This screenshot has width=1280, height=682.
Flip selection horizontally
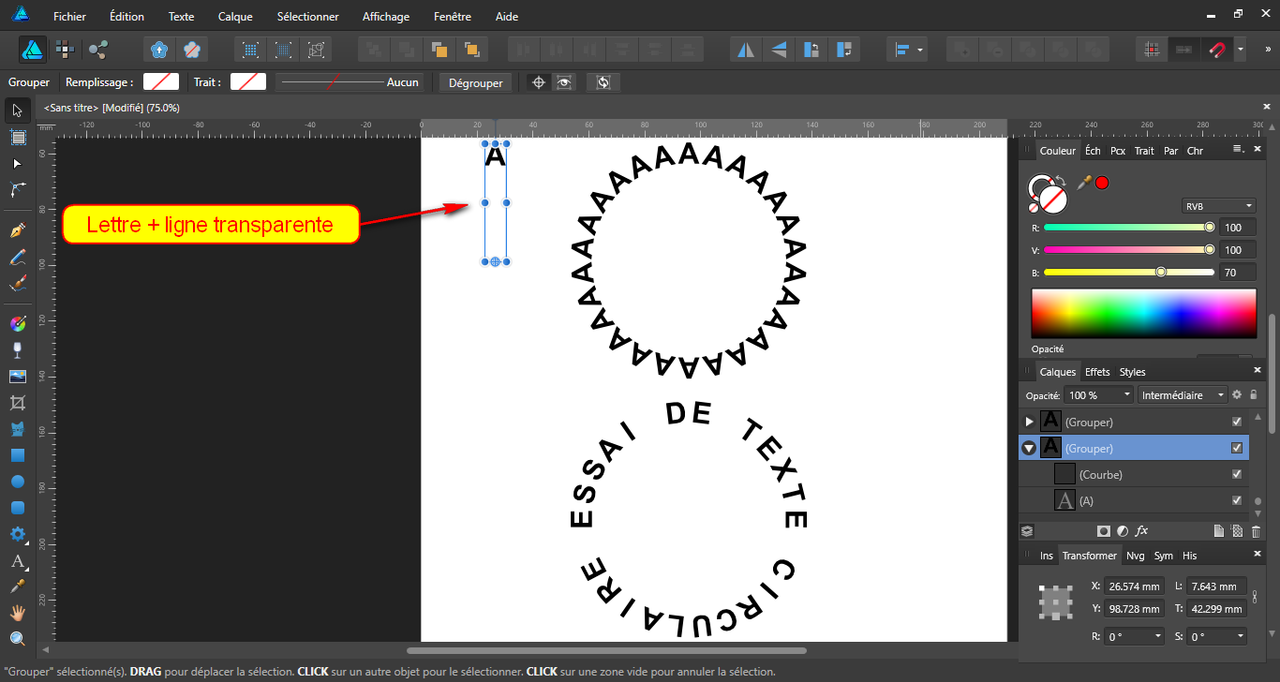[746, 49]
